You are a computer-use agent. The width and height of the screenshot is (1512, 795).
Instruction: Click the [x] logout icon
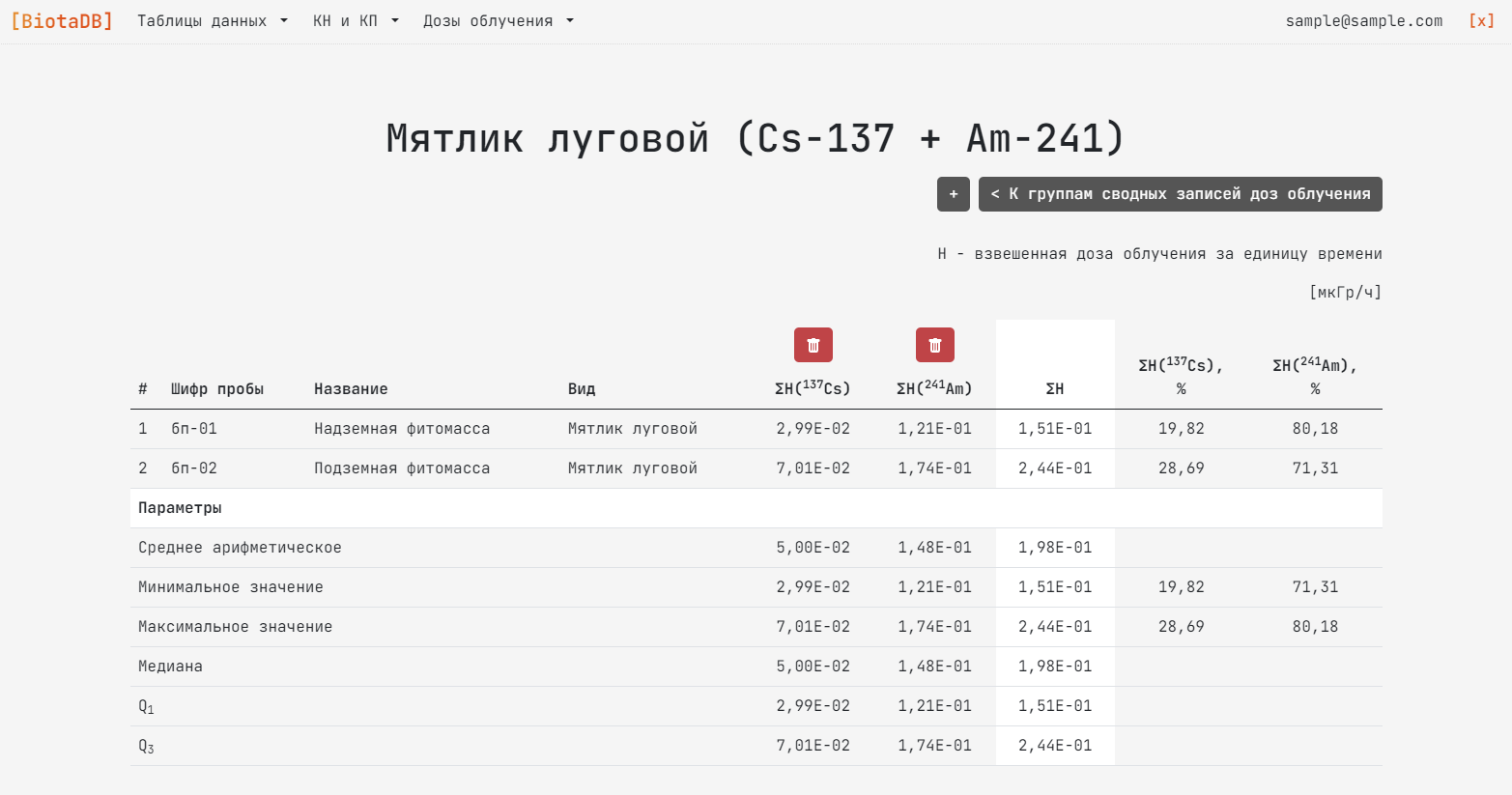pyautogui.click(x=1480, y=21)
